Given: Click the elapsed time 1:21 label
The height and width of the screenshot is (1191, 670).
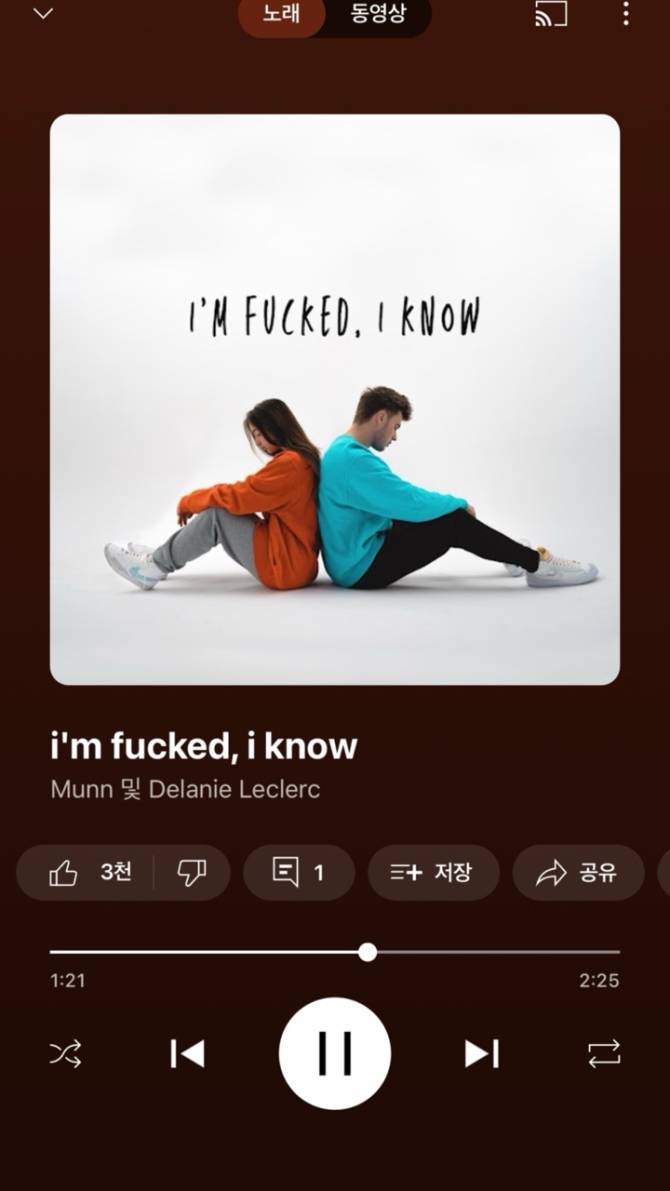Looking at the screenshot, I should (68, 981).
